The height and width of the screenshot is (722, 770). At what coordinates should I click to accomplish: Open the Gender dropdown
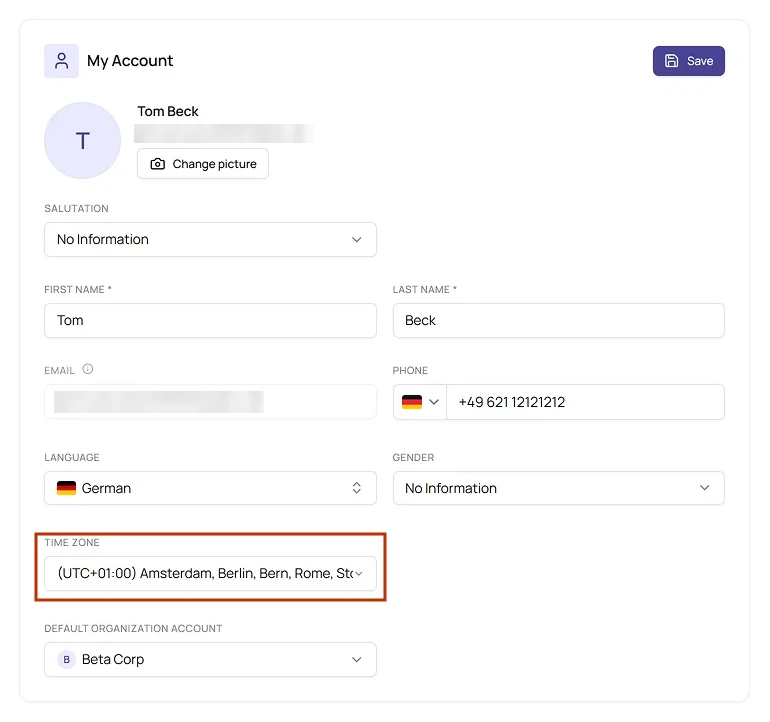pos(559,488)
